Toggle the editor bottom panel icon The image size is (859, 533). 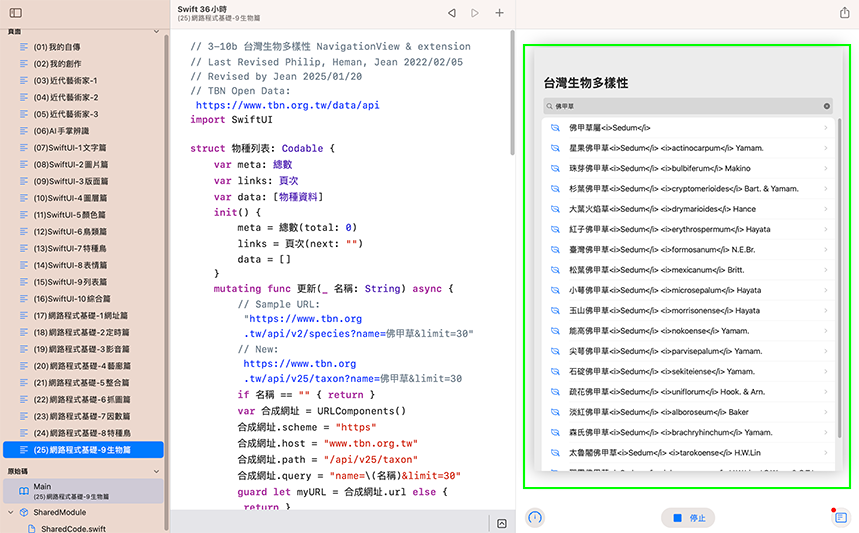[501, 523]
